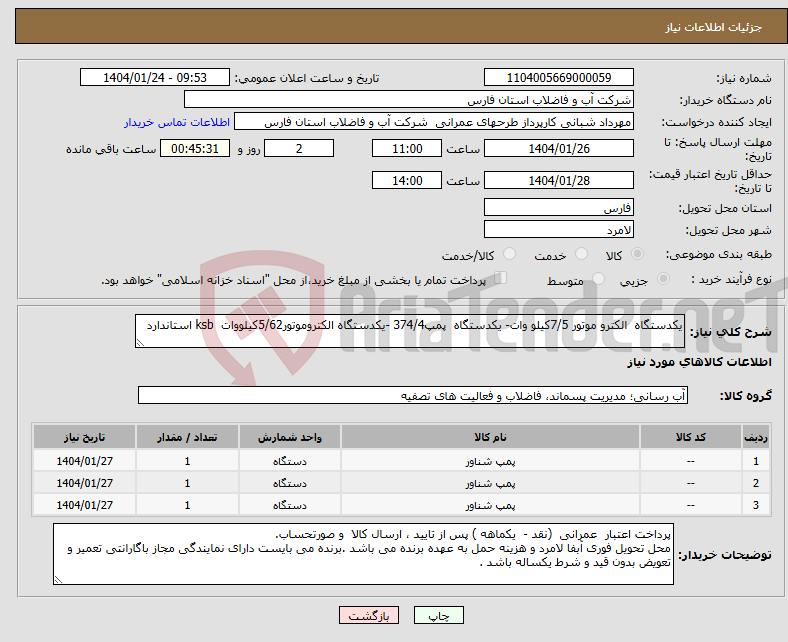Click the تاریخ نیاز column header
Viewport: 788px width, 642px height.
84,437
